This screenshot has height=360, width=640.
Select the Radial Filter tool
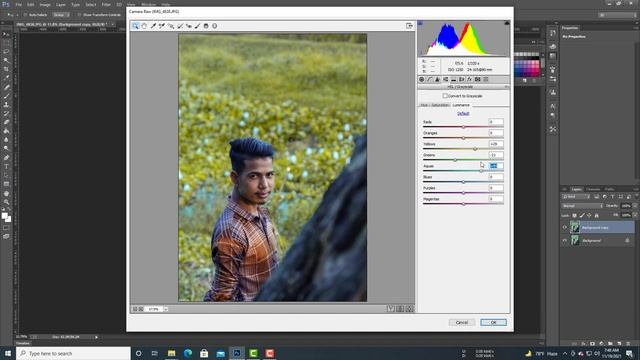tap(215, 26)
